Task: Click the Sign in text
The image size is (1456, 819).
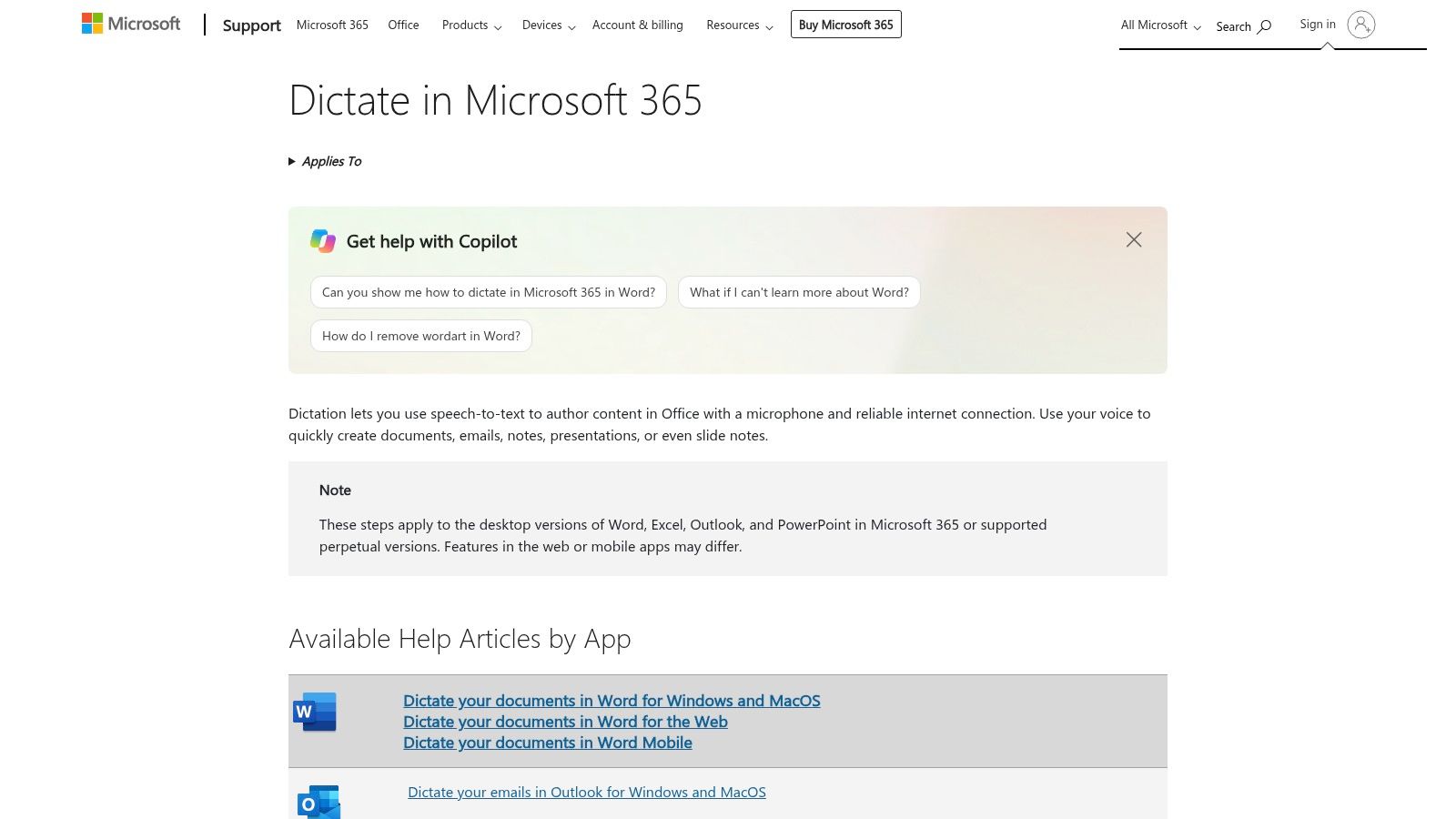Action: 1318,24
